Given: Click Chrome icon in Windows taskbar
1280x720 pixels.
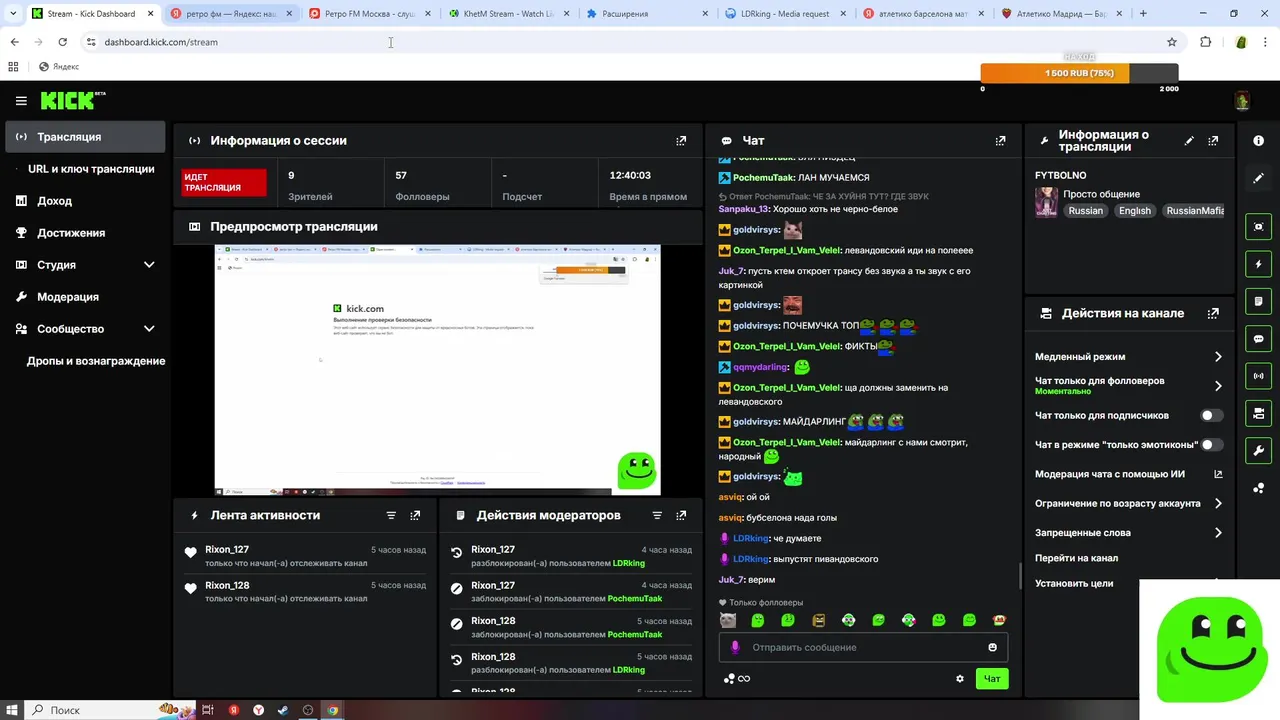Looking at the screenshot, I should tap(333, 710).
